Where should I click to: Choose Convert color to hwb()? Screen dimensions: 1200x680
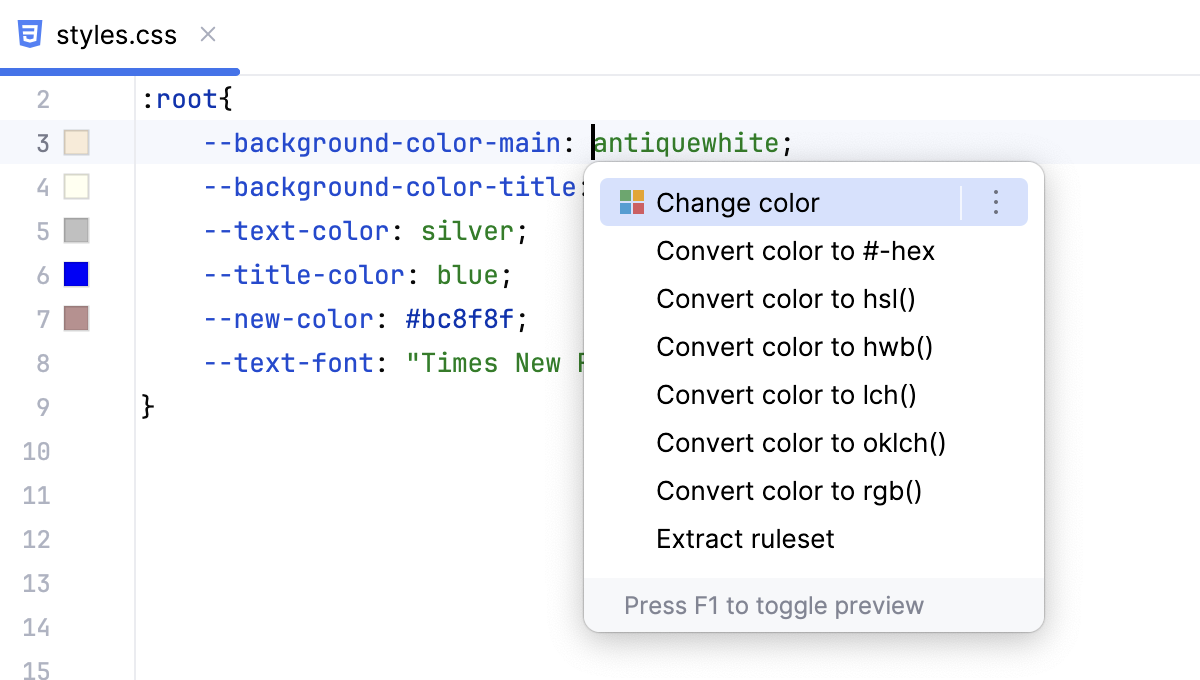[791, 347]
